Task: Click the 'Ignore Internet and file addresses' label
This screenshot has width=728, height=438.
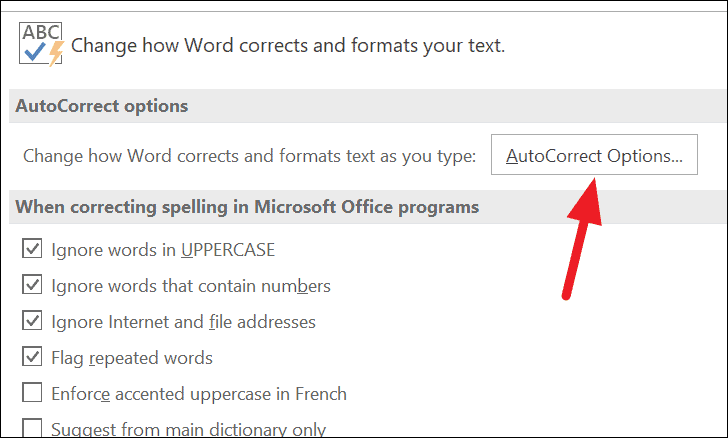Action: [x=183, y=322]
